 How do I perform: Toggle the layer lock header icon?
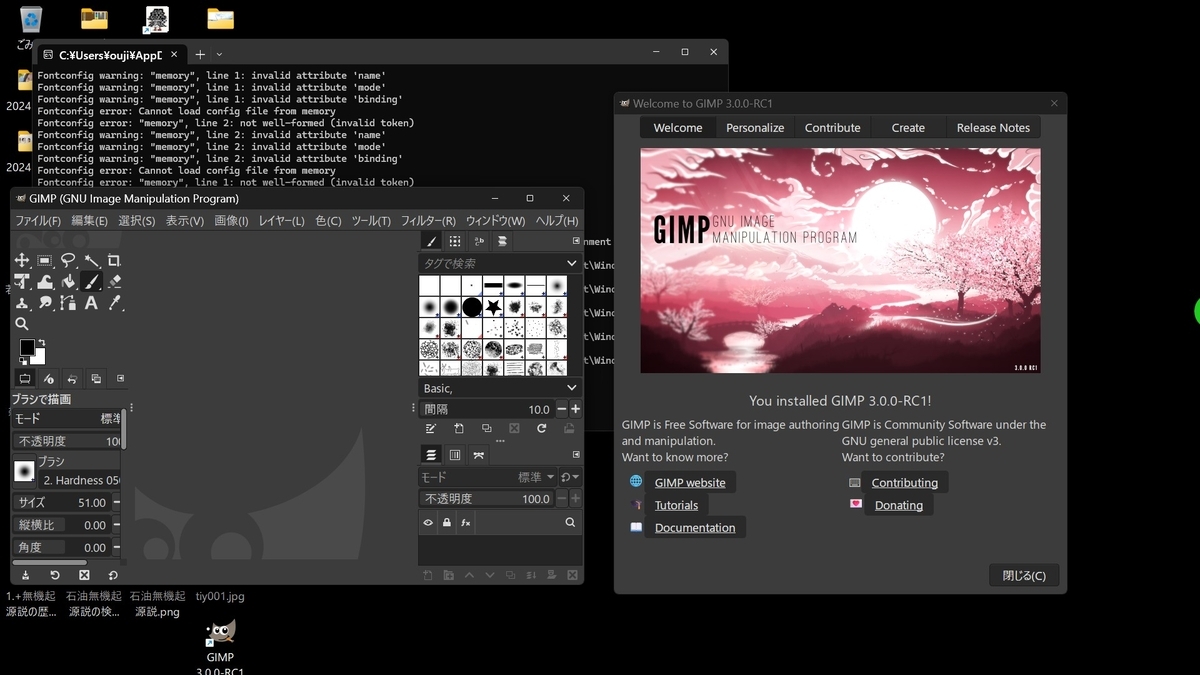coord(446,522)
